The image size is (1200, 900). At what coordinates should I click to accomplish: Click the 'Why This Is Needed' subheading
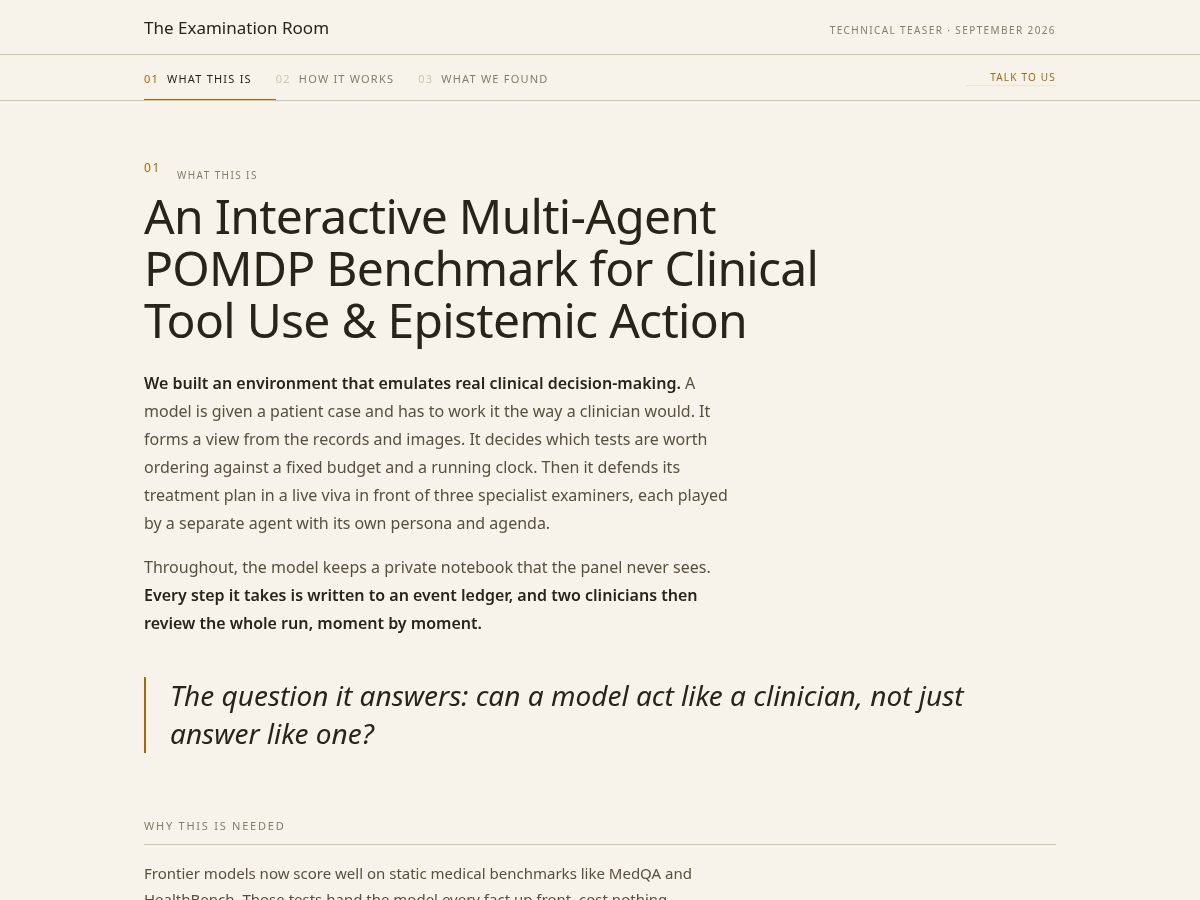pyautogui.click(x=214, y=826)
